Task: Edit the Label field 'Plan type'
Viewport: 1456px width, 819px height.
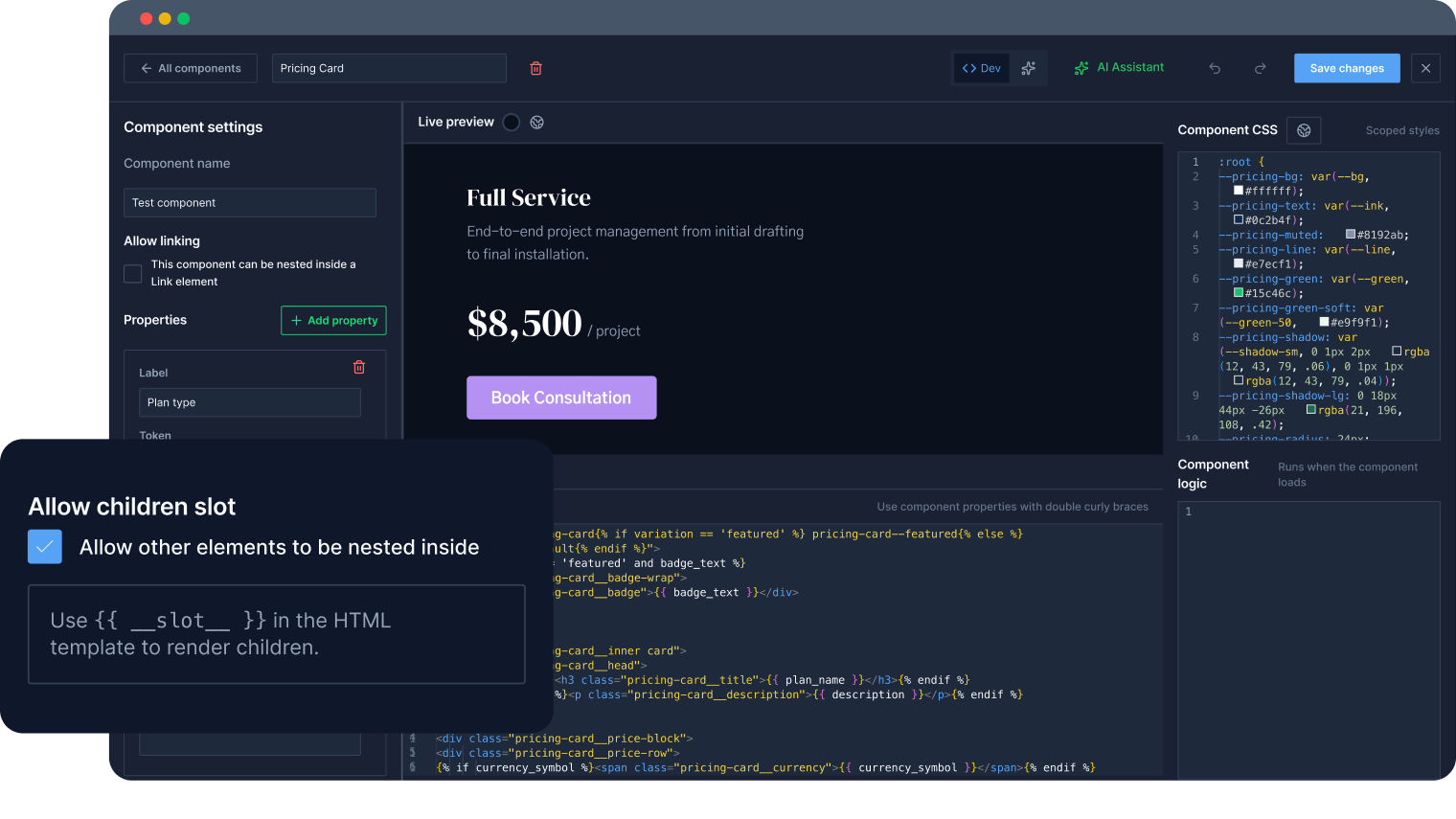Action: (250, 402)
